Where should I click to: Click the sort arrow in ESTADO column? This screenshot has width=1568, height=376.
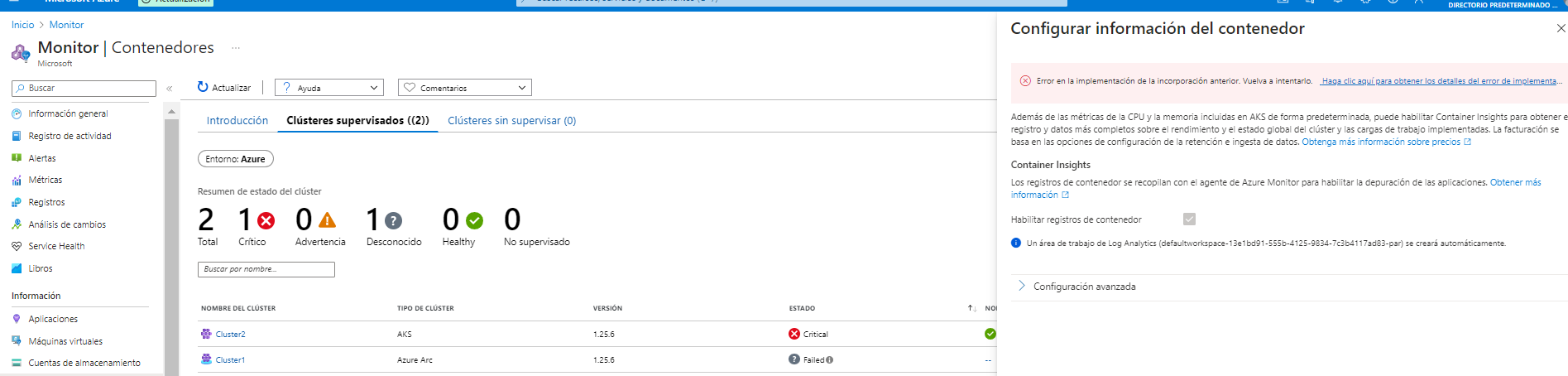(x=972, y=308)
